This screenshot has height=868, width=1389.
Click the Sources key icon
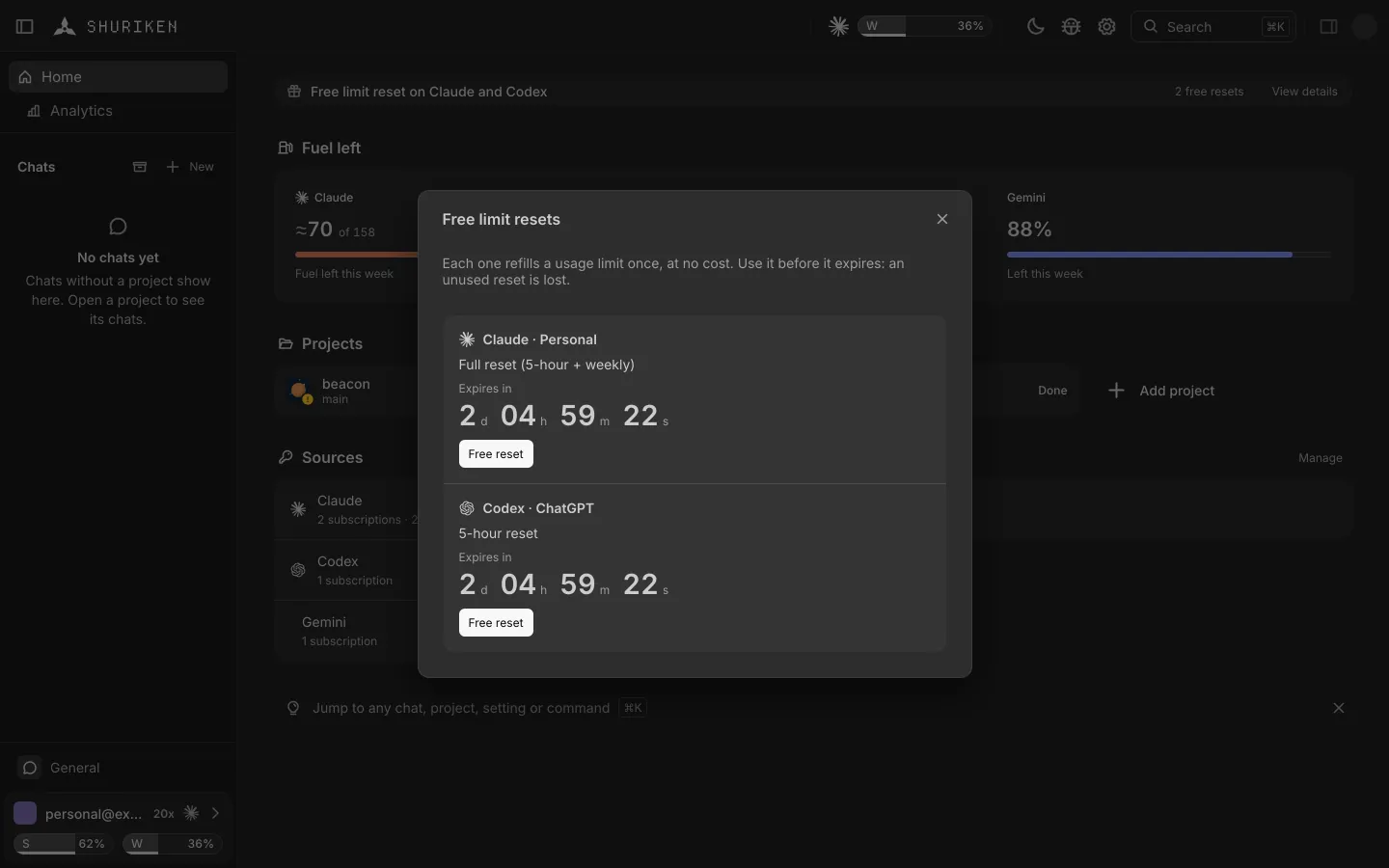[286, 457]
